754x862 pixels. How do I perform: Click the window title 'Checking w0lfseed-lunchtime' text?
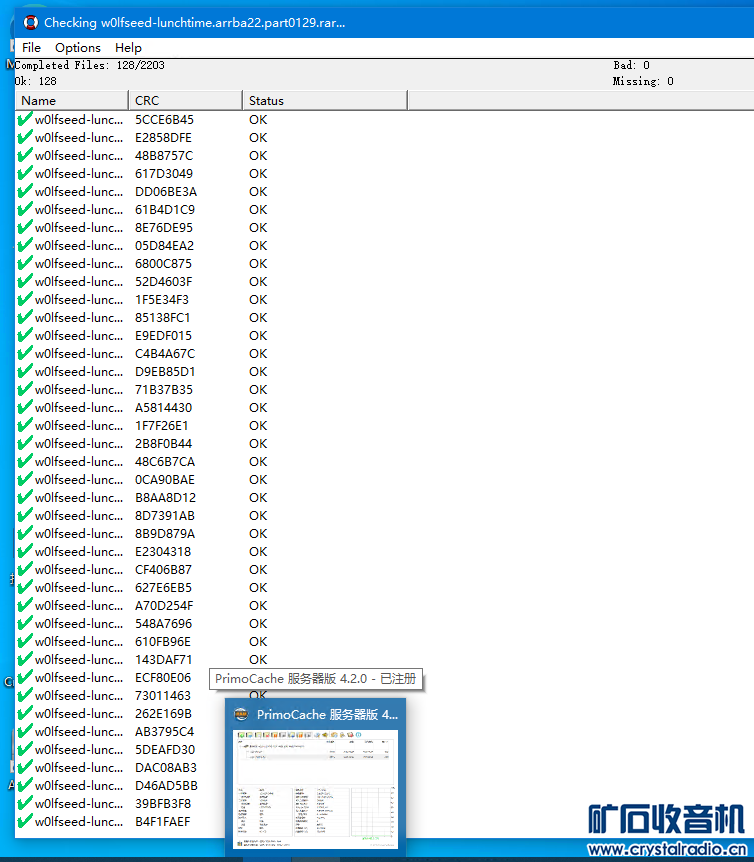tap(195, 23)
